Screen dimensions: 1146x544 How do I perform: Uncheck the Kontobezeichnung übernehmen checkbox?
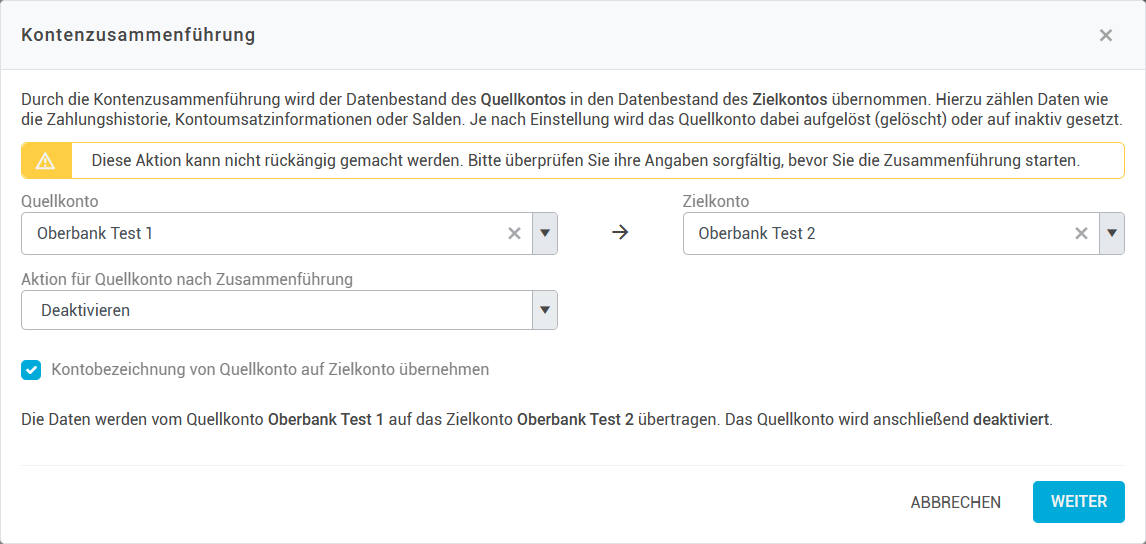click(31, 370)
